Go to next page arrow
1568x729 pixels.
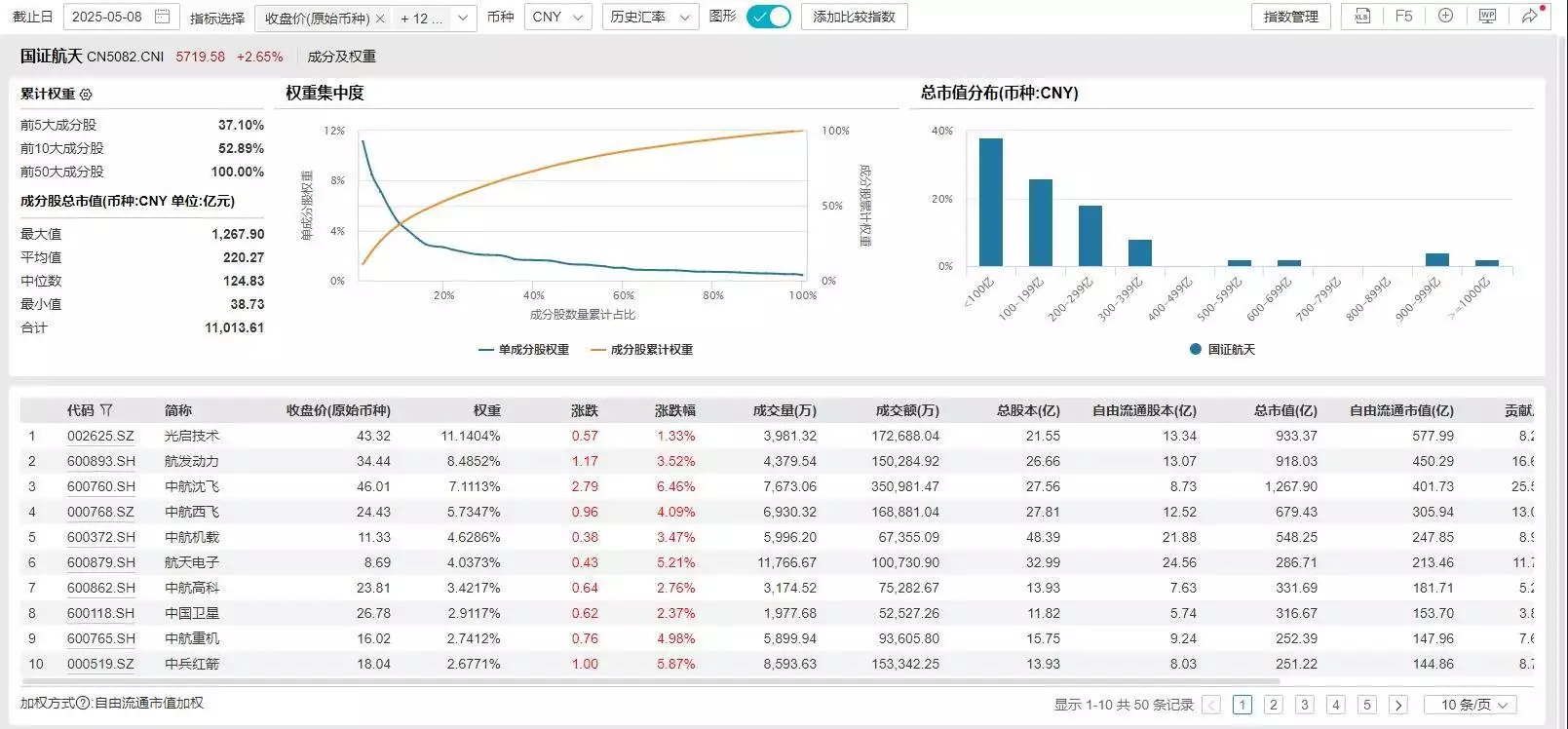click(x=1398, y=705)
